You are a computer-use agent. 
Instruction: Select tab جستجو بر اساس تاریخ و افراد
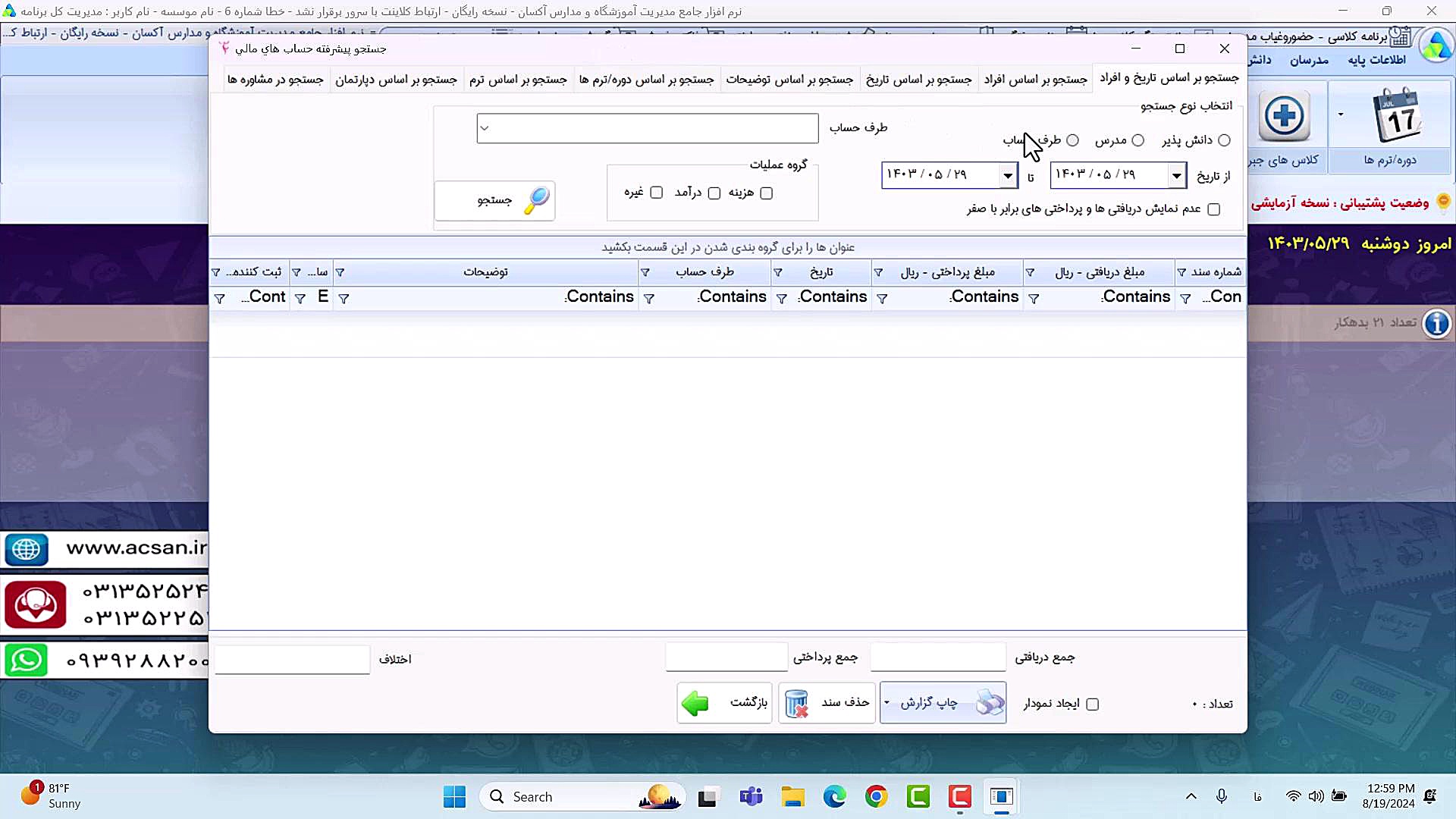tap(1169, 77)
